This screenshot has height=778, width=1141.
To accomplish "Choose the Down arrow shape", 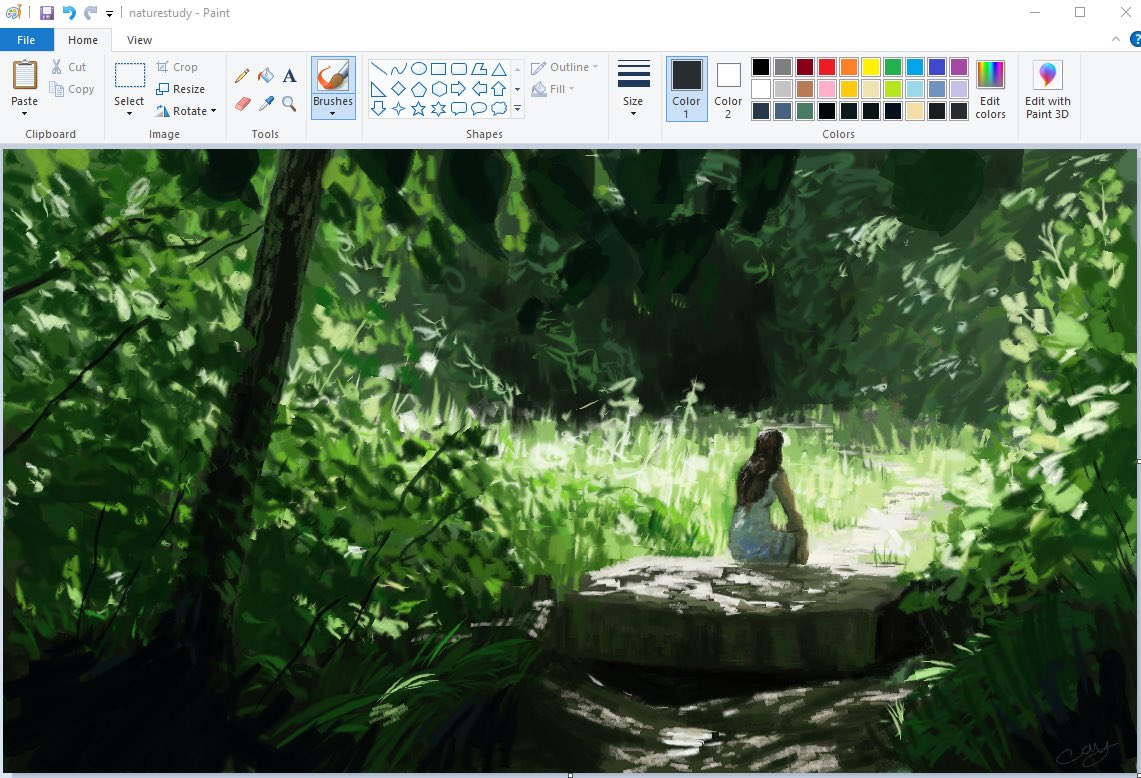I will tap(378, 108).
